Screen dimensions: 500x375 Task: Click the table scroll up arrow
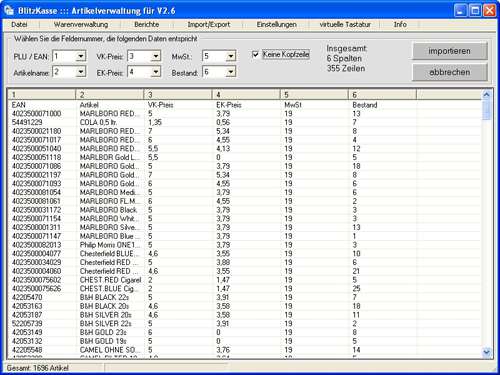coord(486,95)
